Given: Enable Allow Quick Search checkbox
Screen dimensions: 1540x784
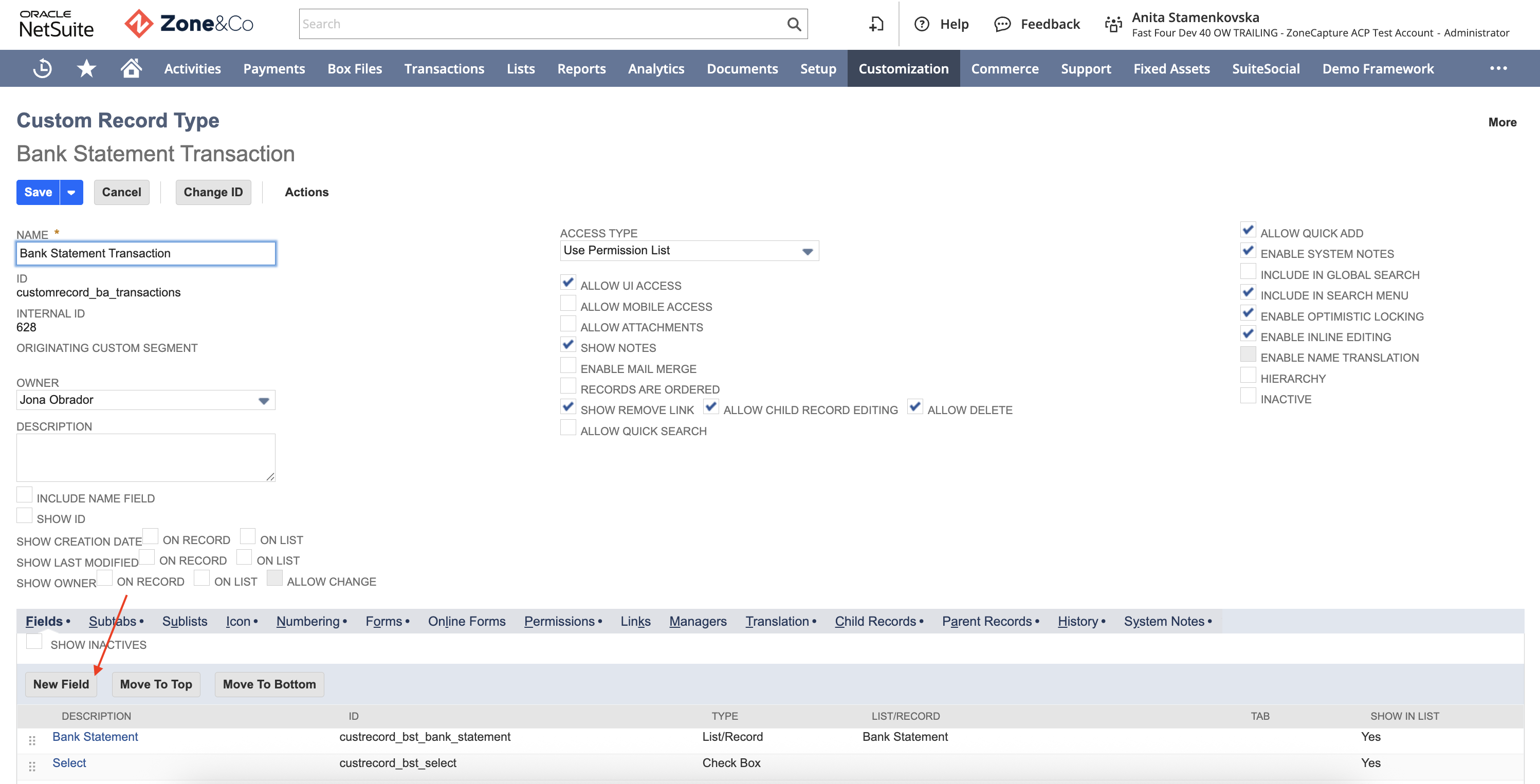Looking at the screenshot, I should [568, 428].
